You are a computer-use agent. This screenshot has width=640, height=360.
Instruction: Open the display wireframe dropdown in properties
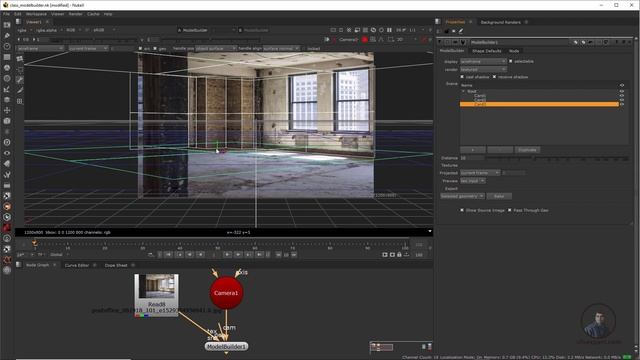[483, 61]
